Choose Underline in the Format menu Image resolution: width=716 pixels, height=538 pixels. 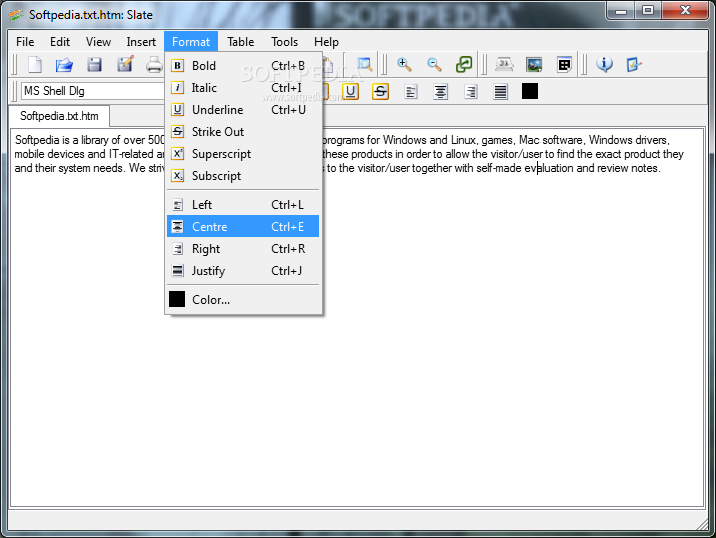(x=243, y=110)
